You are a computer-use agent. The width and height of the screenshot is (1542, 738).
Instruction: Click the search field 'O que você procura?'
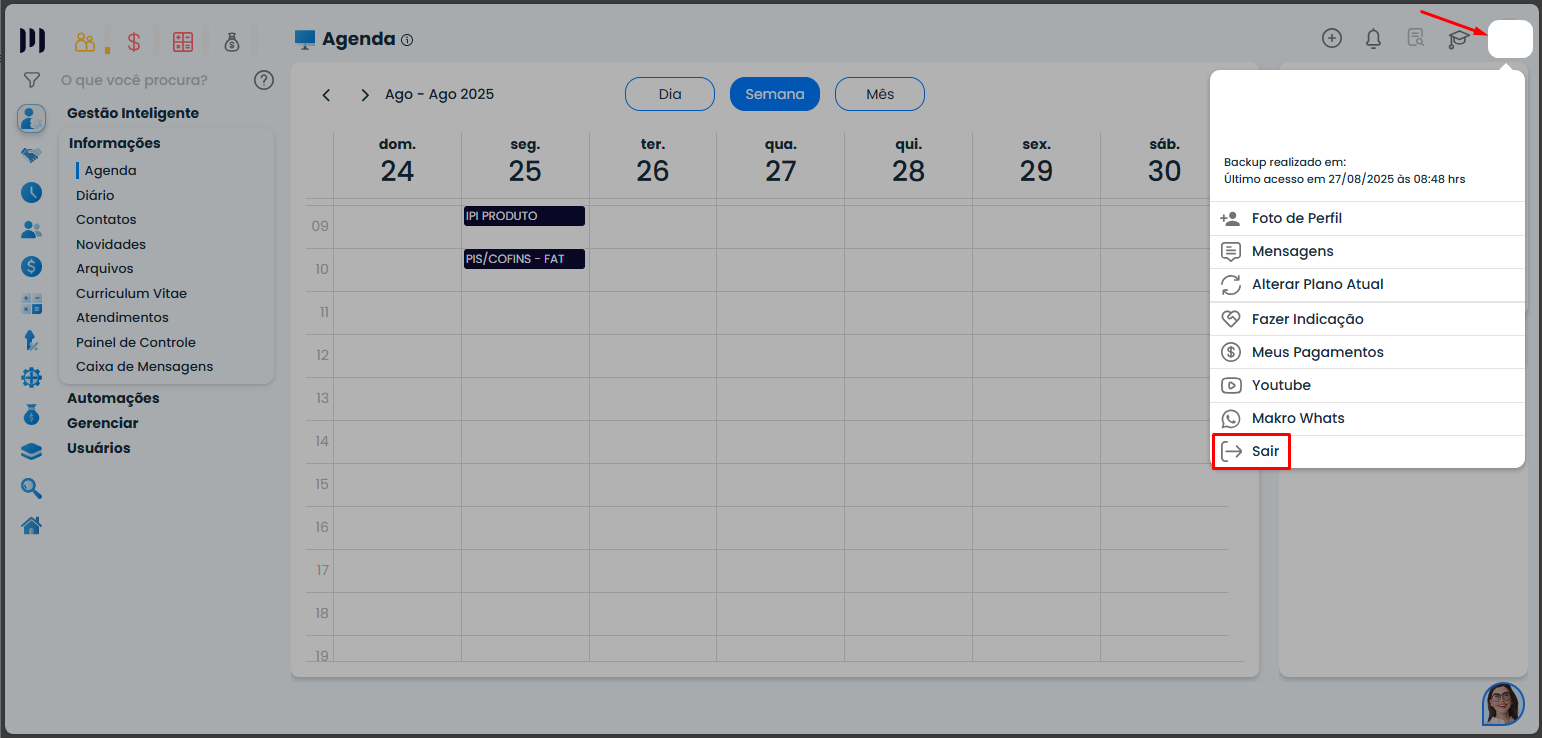(x=134, y=80)
